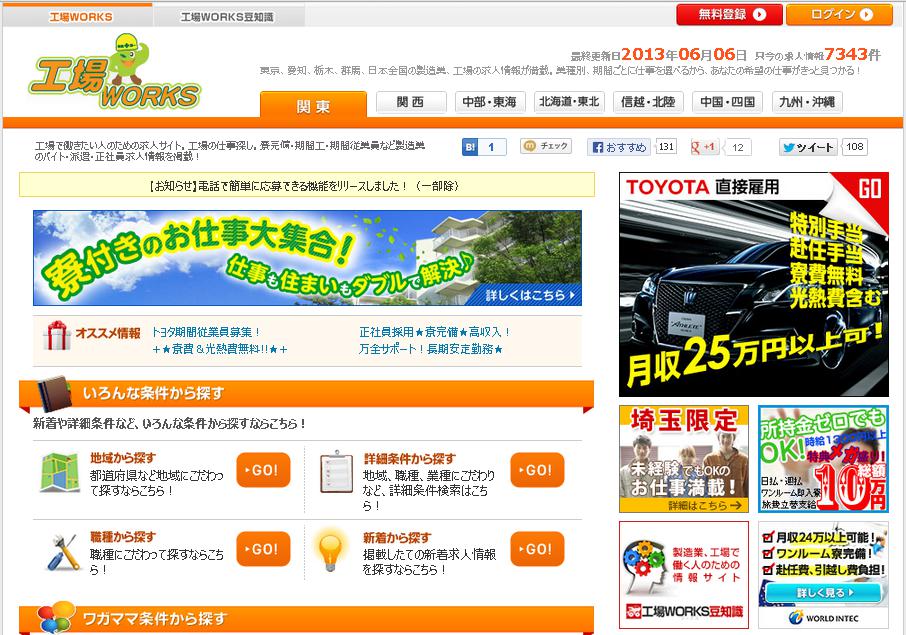
Task: Open the 職種から探す heading link
Action: (x=122, y=537)
